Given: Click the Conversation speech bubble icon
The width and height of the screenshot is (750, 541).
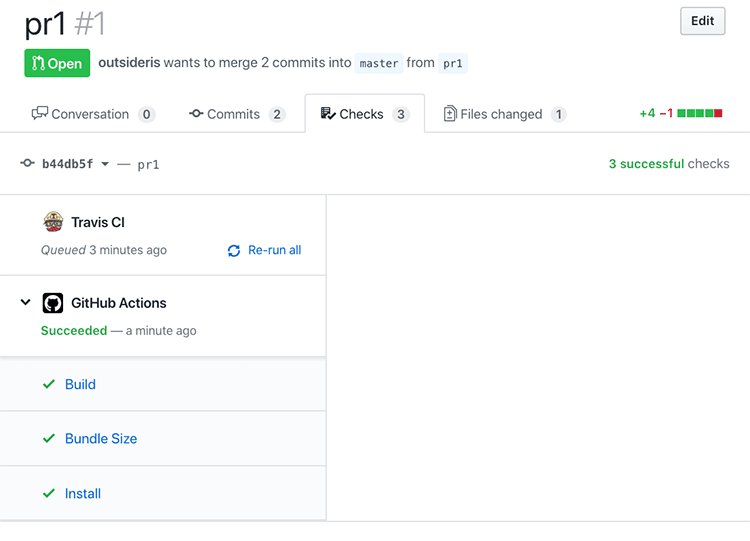Looking at the screenshot, I should click(40, 113).
